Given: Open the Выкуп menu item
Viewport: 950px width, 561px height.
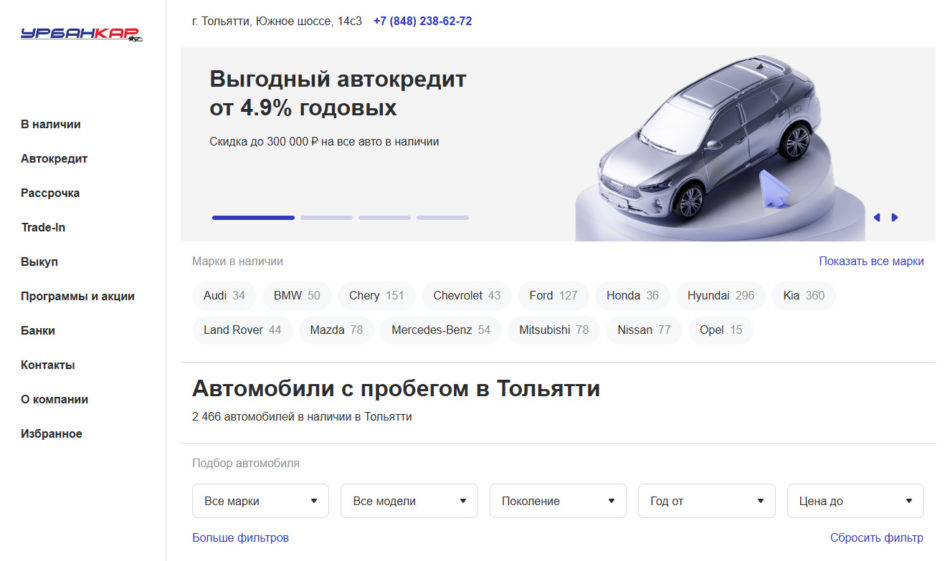Looking at the screenshot, I should pyautogui.click(x=39, y=262).
